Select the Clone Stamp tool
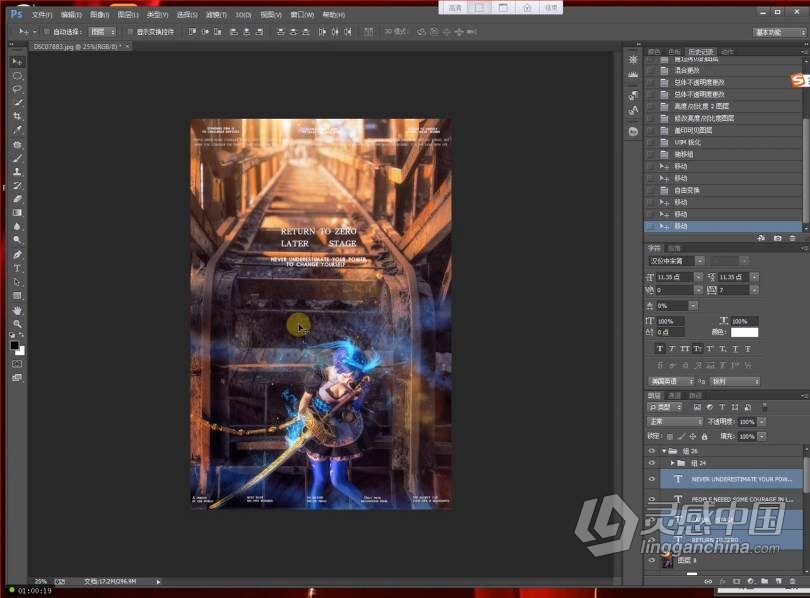Viewport: 810px width, 598px height. coord(17,171)
